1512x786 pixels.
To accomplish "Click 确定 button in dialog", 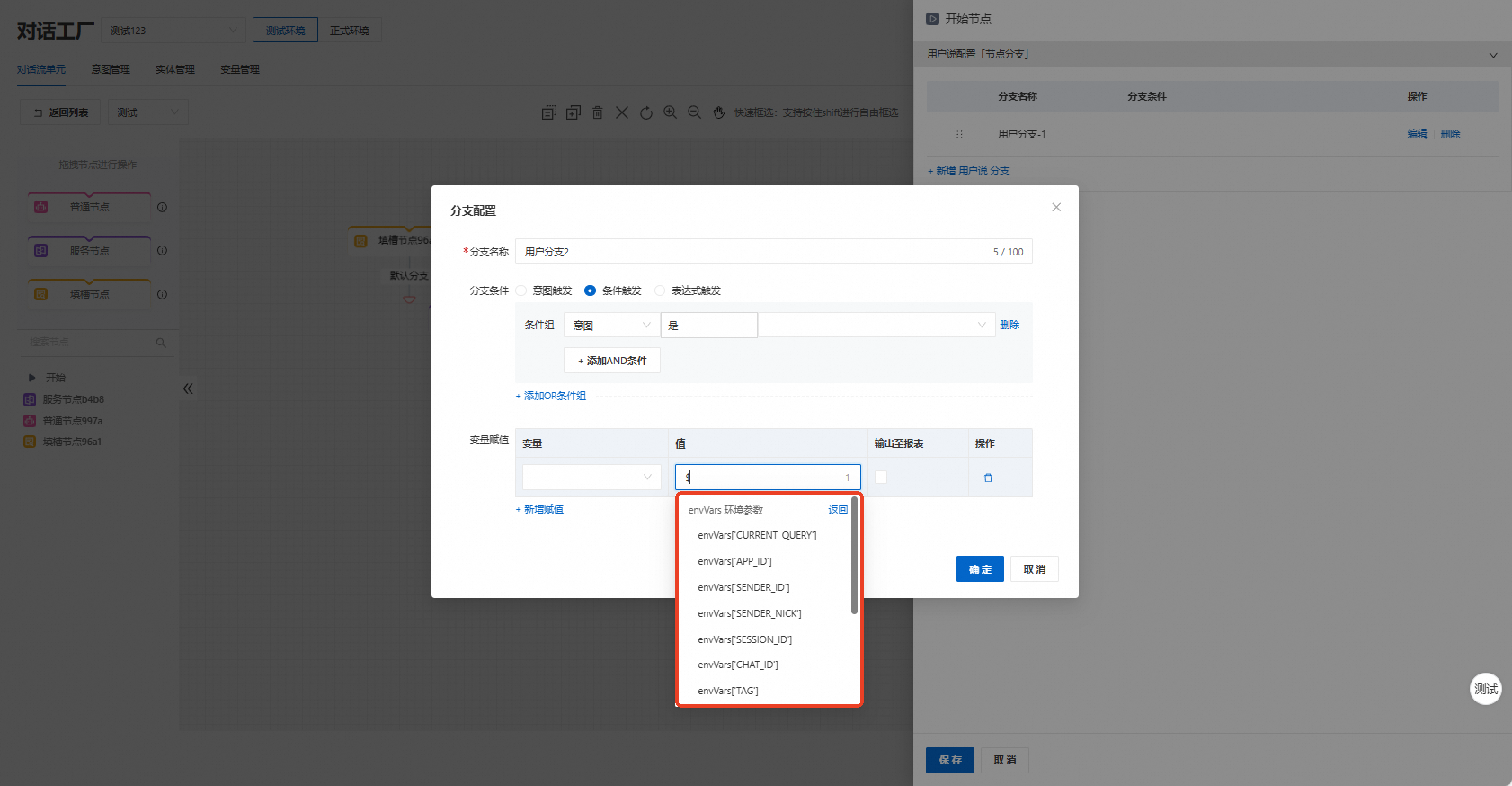I will [x=980, y=569].
